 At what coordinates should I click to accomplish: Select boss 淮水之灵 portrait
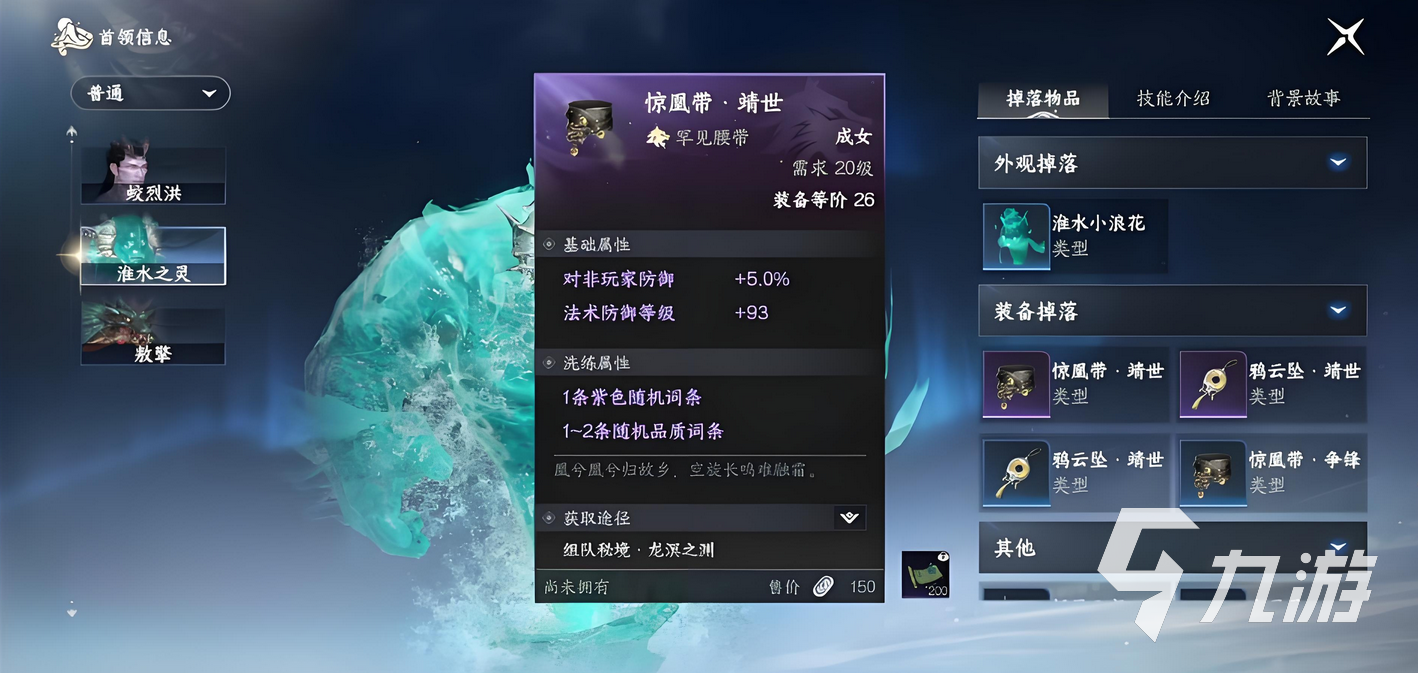[x=153, y=256]
